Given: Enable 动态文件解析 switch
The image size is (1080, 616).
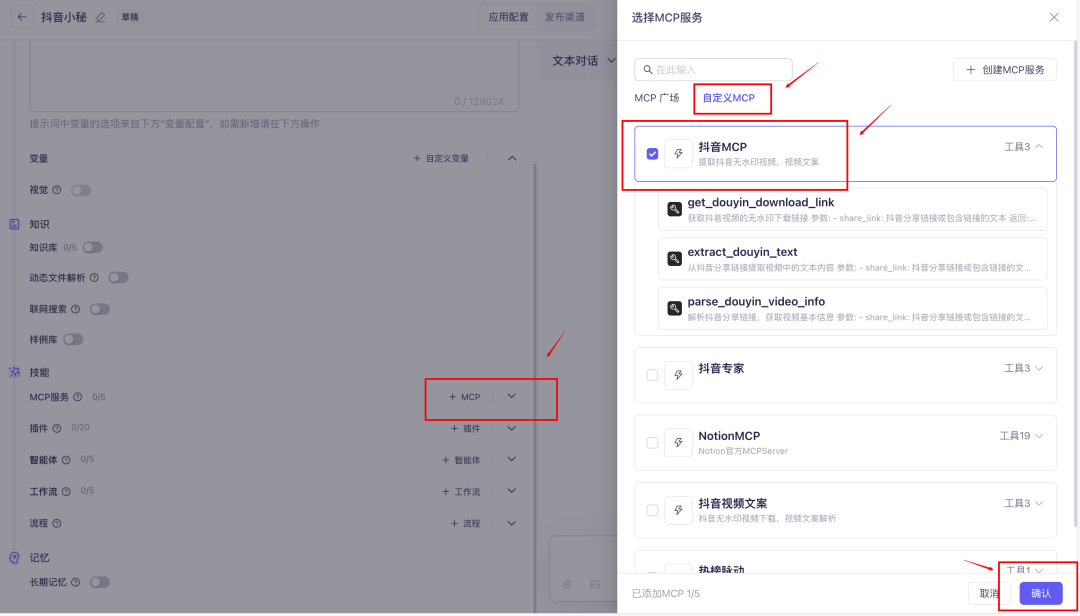Looking at the screenshot, I should tap(118, 278).
